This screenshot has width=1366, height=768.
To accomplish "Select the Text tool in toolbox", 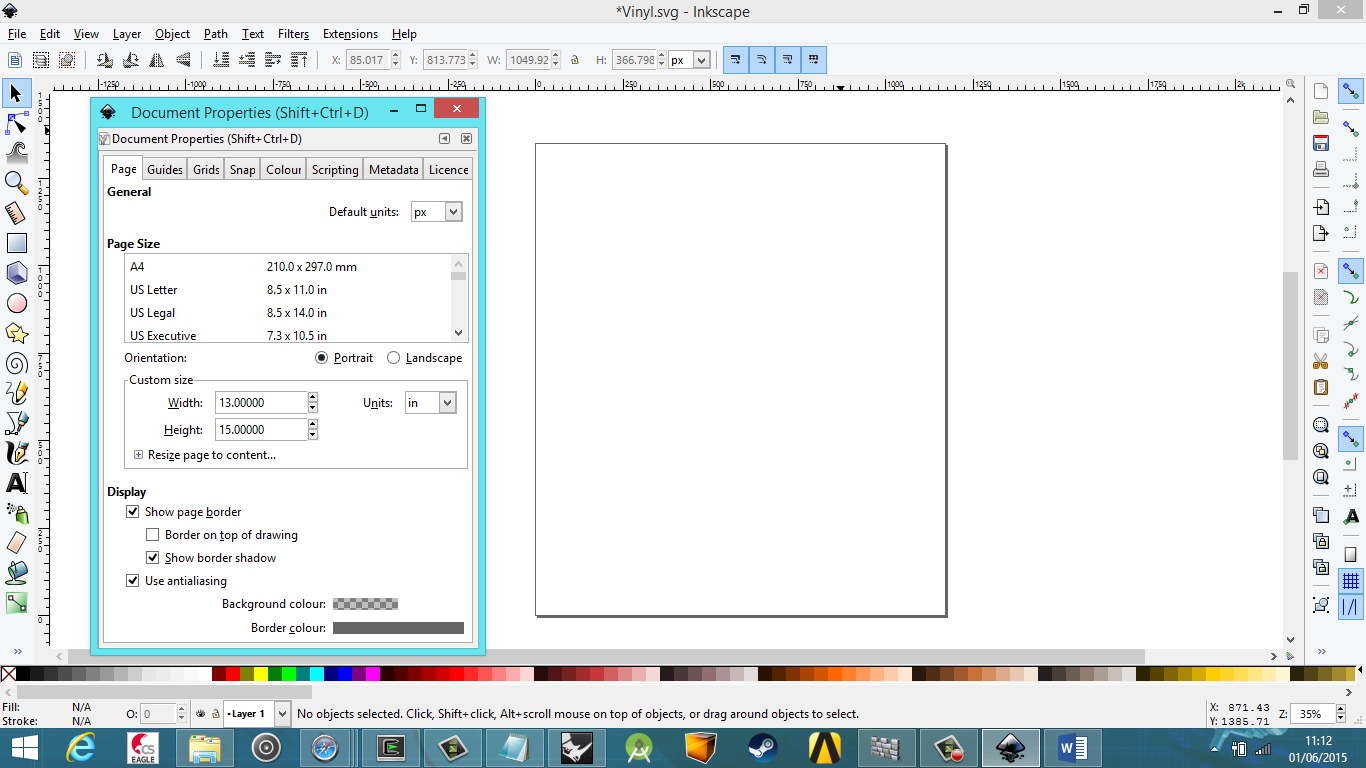I will click(16, 483).
